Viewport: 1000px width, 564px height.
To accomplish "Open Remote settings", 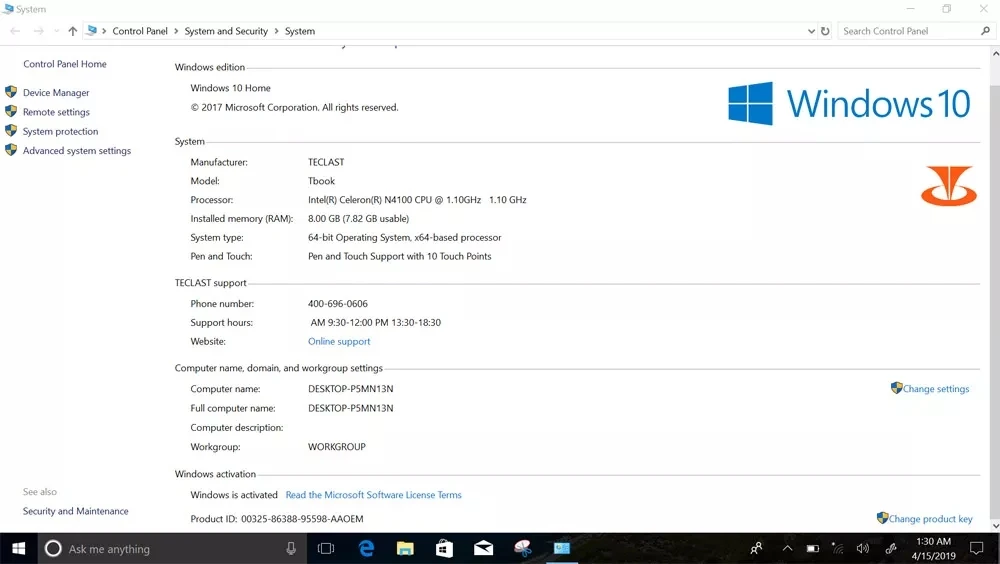I will pyautogui.click(x=56, y=112).
